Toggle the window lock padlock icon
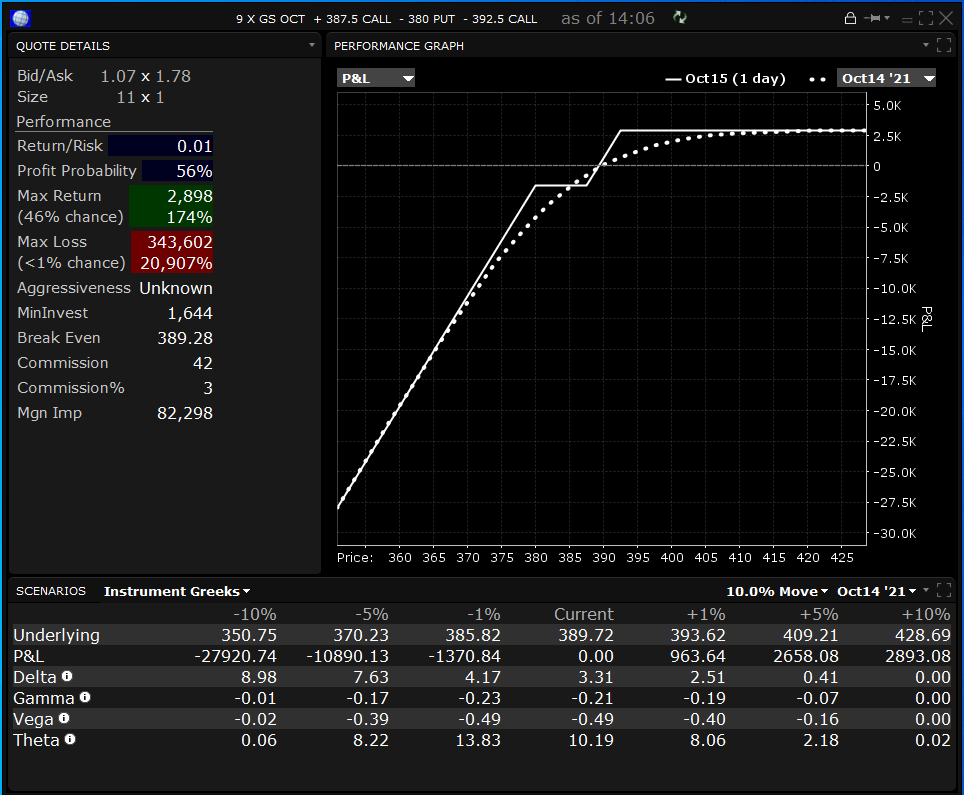 click(850, 18)
